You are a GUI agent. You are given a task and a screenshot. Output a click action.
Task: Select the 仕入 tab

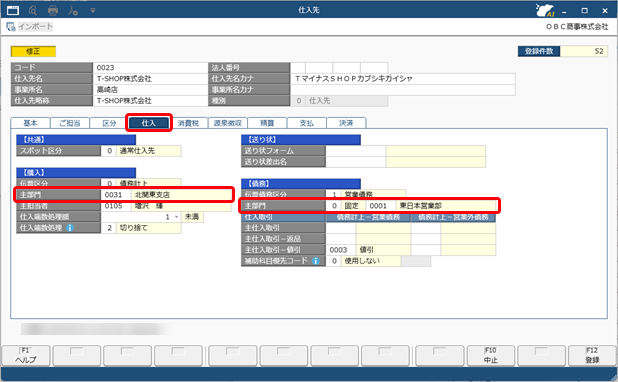pyautogui.click(x=149, y=123)
